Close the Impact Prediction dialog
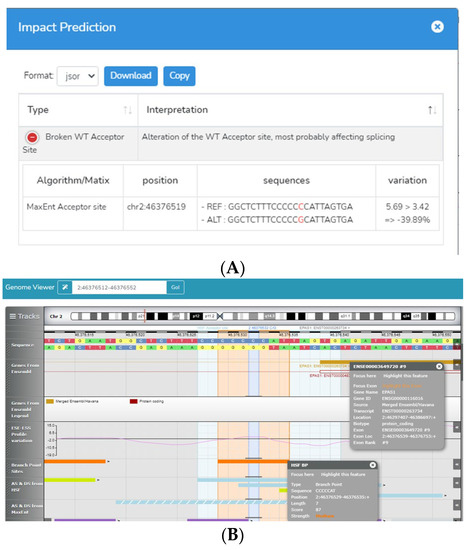The height and width of the screenshot is (550, 472). tap(437, 27)
